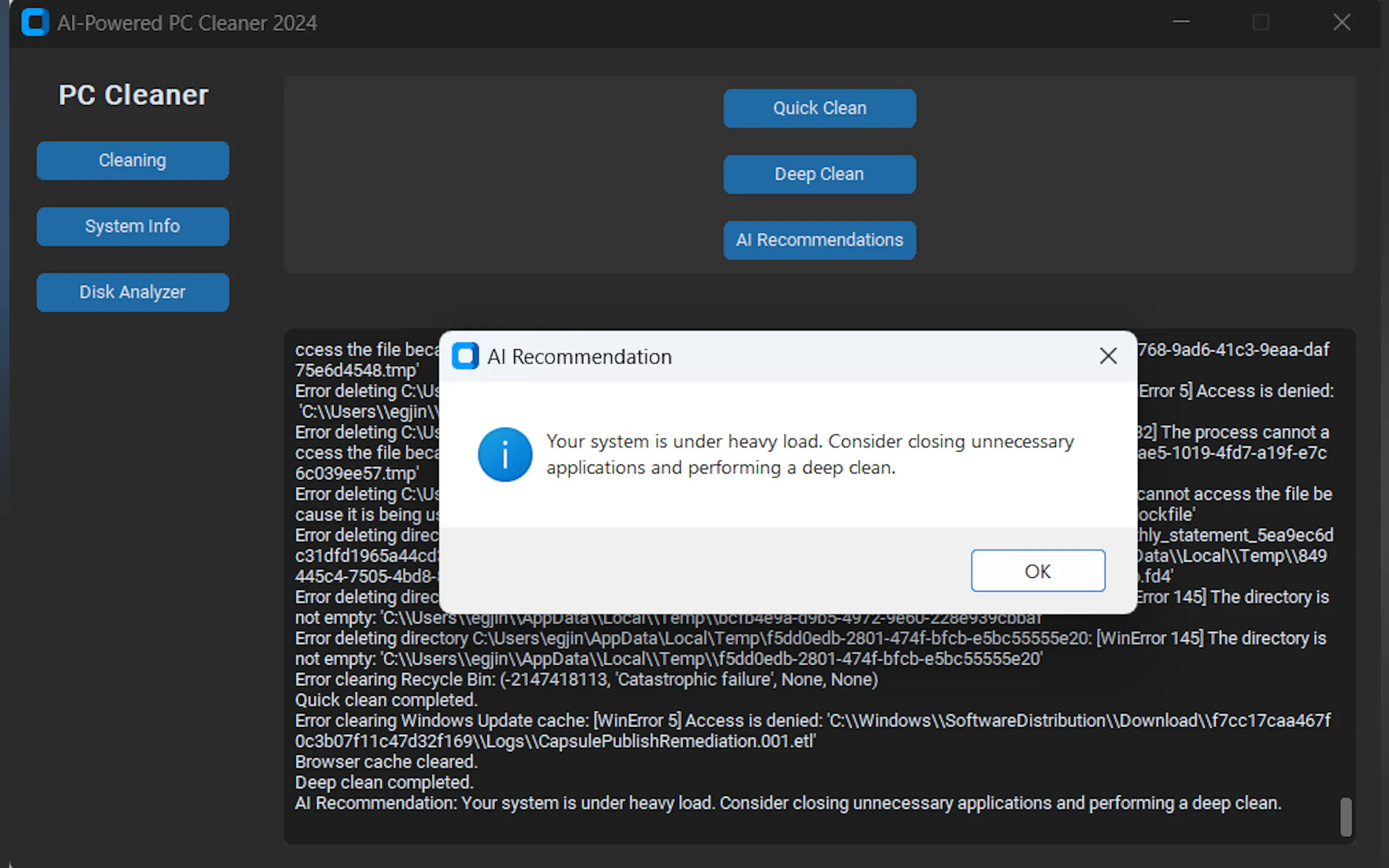Image resolution: width=1389 pixels, height=868 pixels.
Task: Run the Deep Clean option
Action: click(x=819, y=174)
